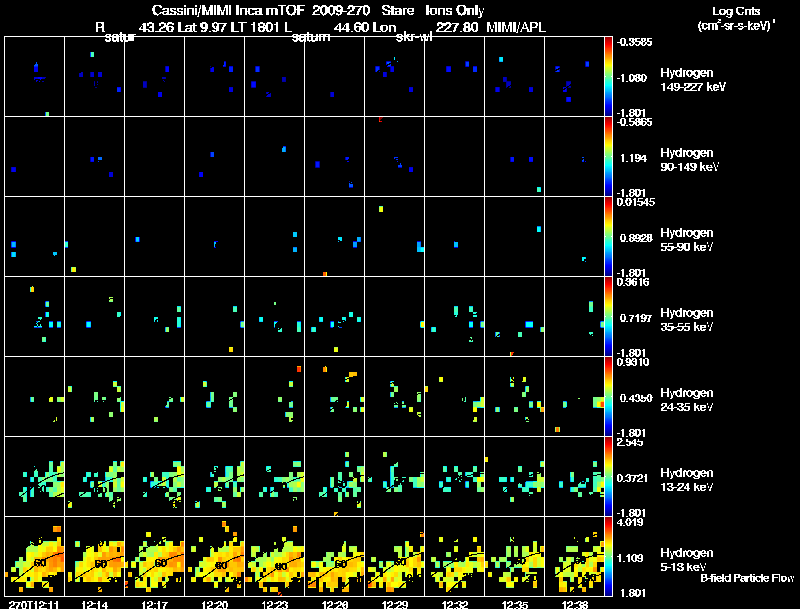Select the 'Hydrogen 90-149 keV' row label
Screen dimensions: 800x609
click(x=690, y=160)
